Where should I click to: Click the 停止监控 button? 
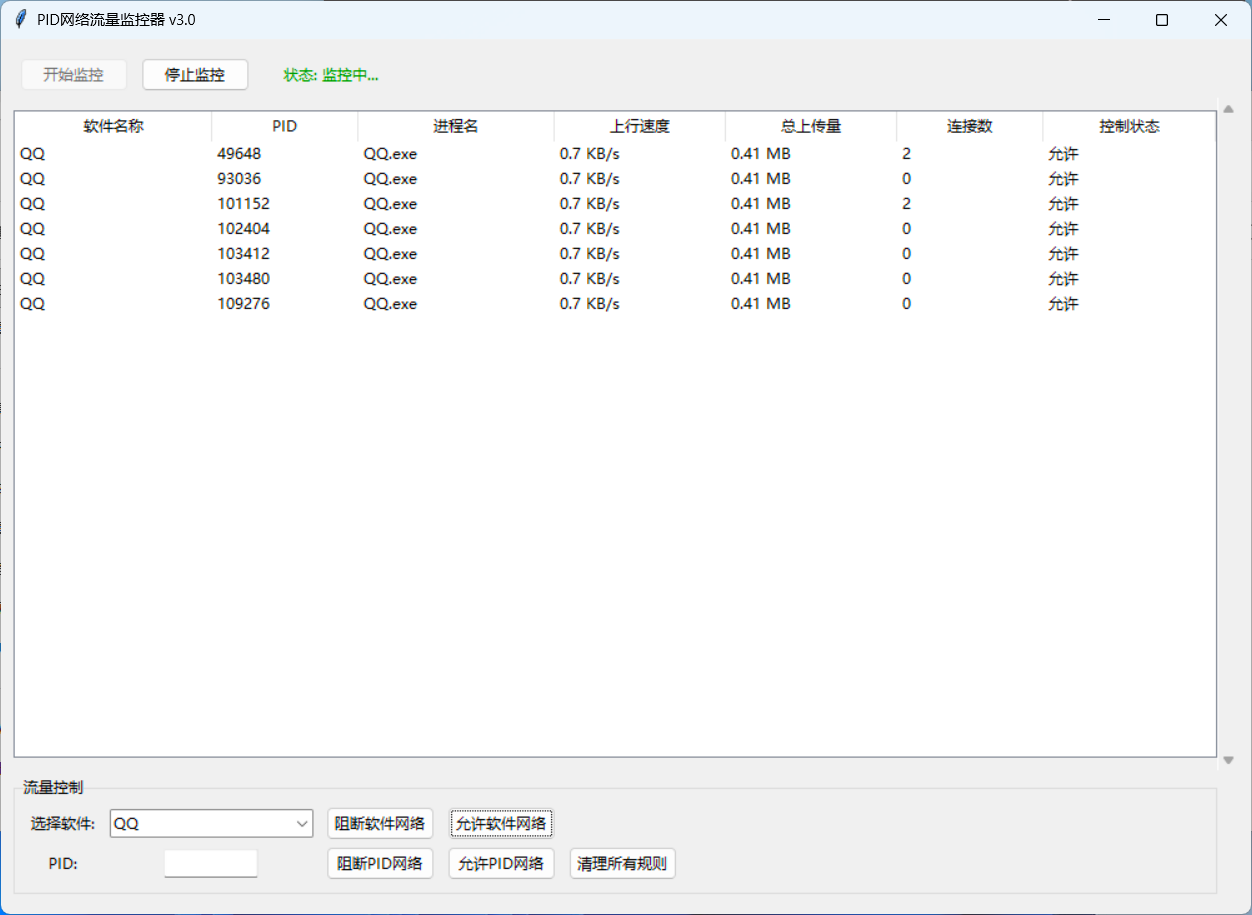coord(195,75)
